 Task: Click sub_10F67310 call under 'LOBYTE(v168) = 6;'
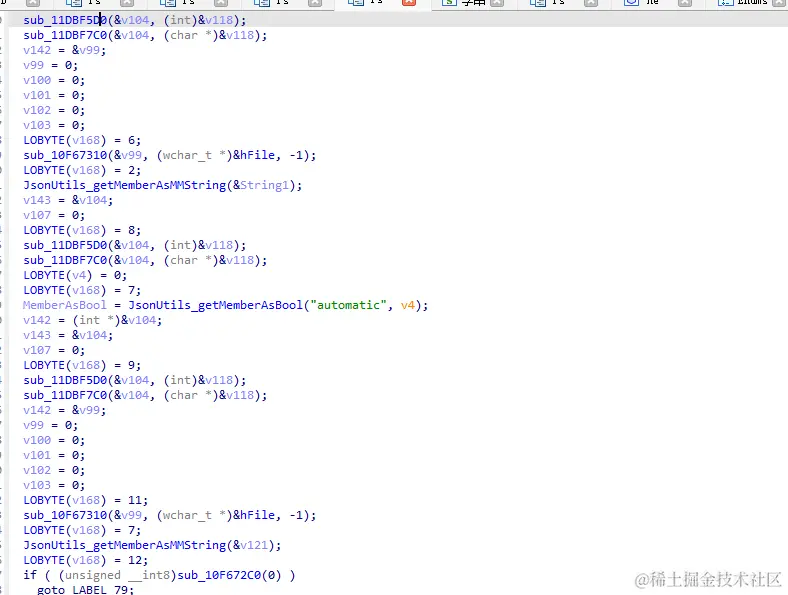point(65,155)
